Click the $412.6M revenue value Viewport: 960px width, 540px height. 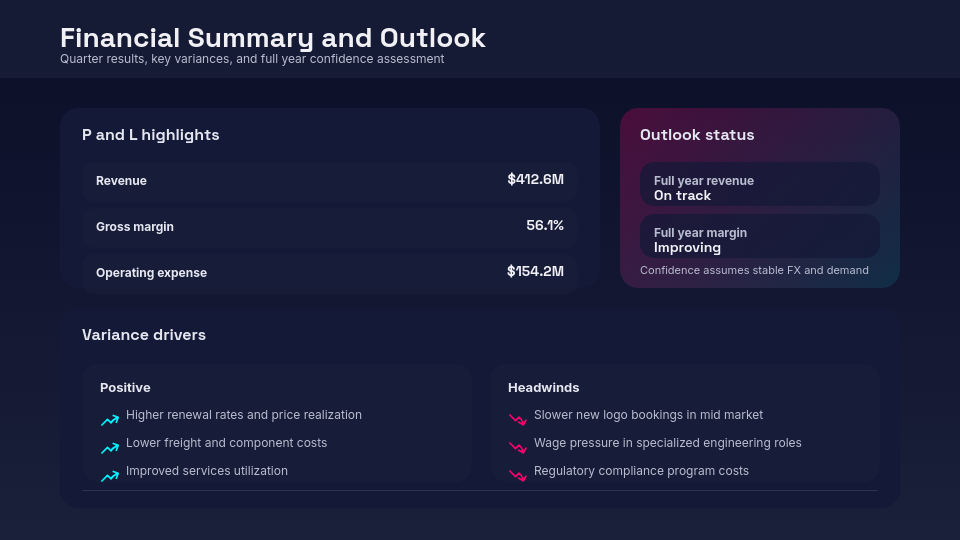(x=535, y=180)
